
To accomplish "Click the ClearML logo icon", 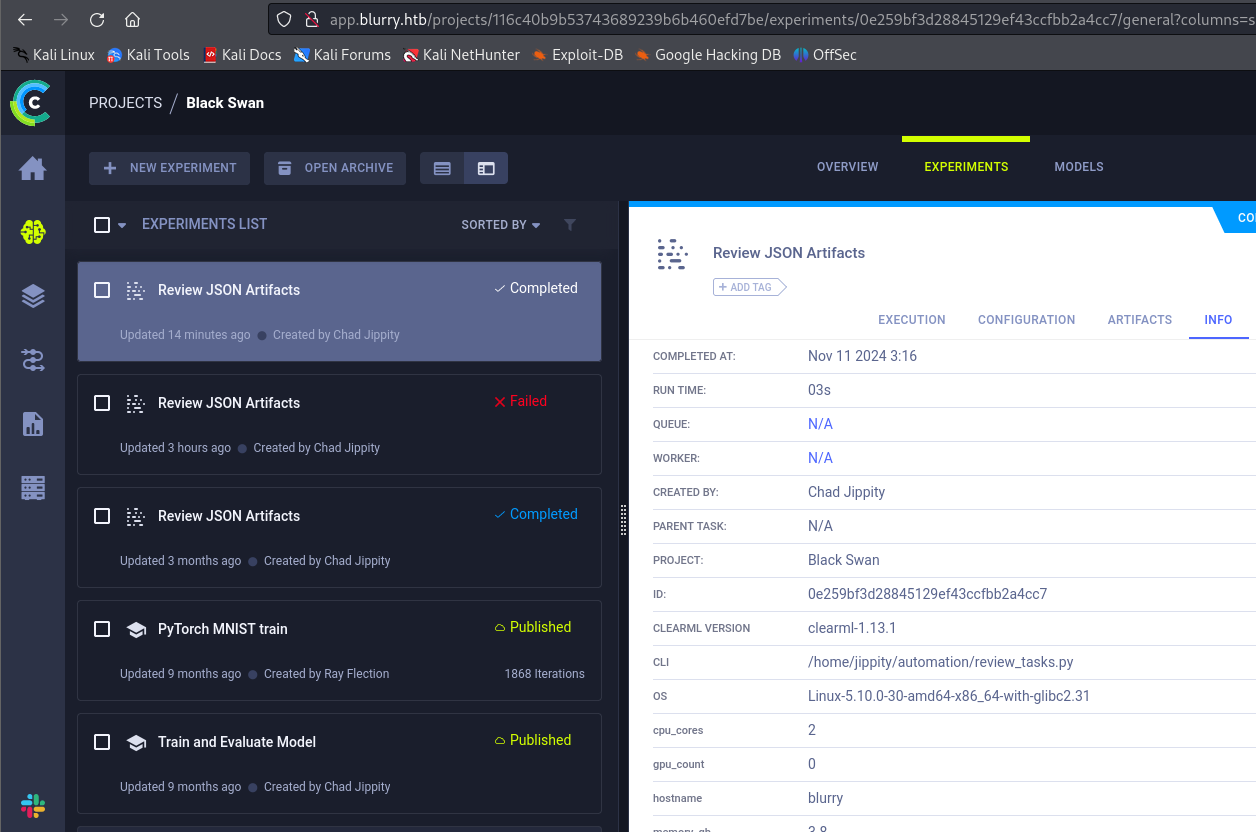I will (30, 103).
